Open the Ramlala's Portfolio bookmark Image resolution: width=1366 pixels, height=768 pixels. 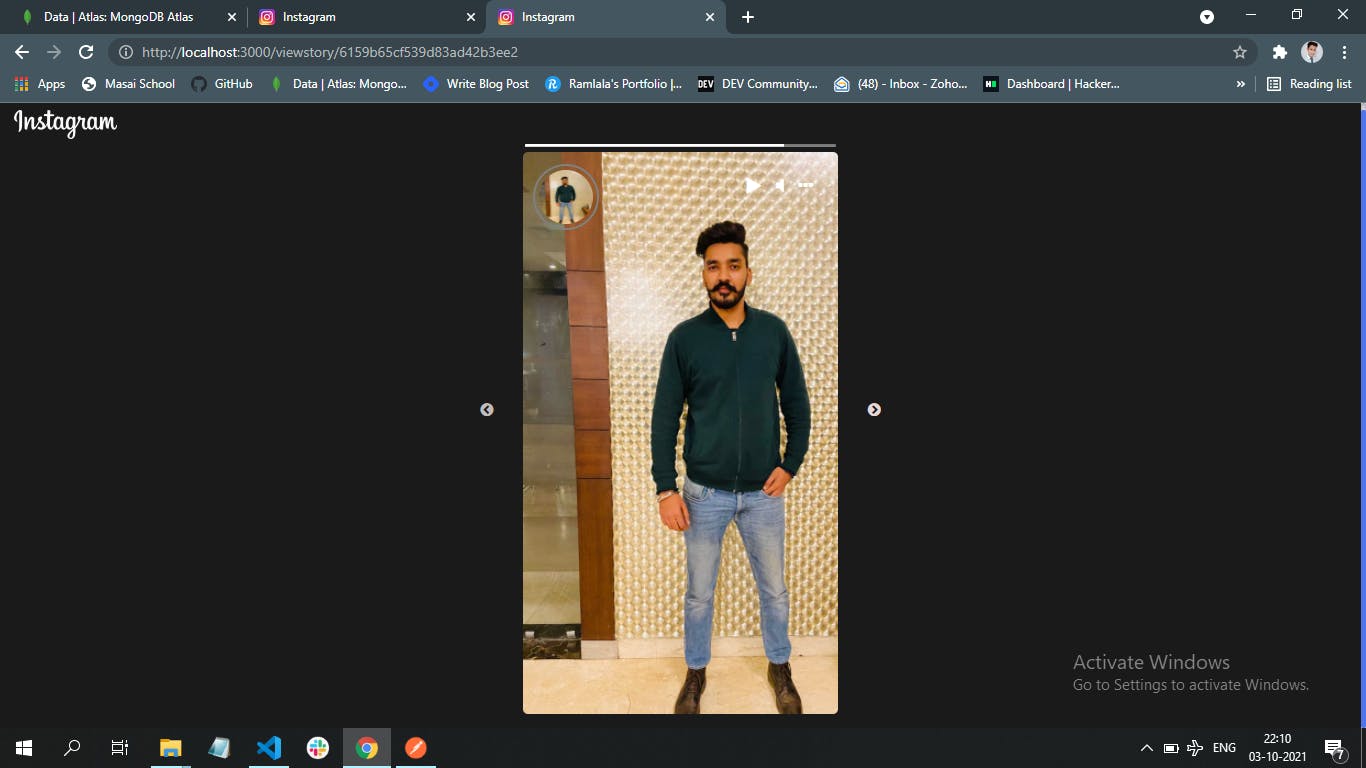pos(613,84)
